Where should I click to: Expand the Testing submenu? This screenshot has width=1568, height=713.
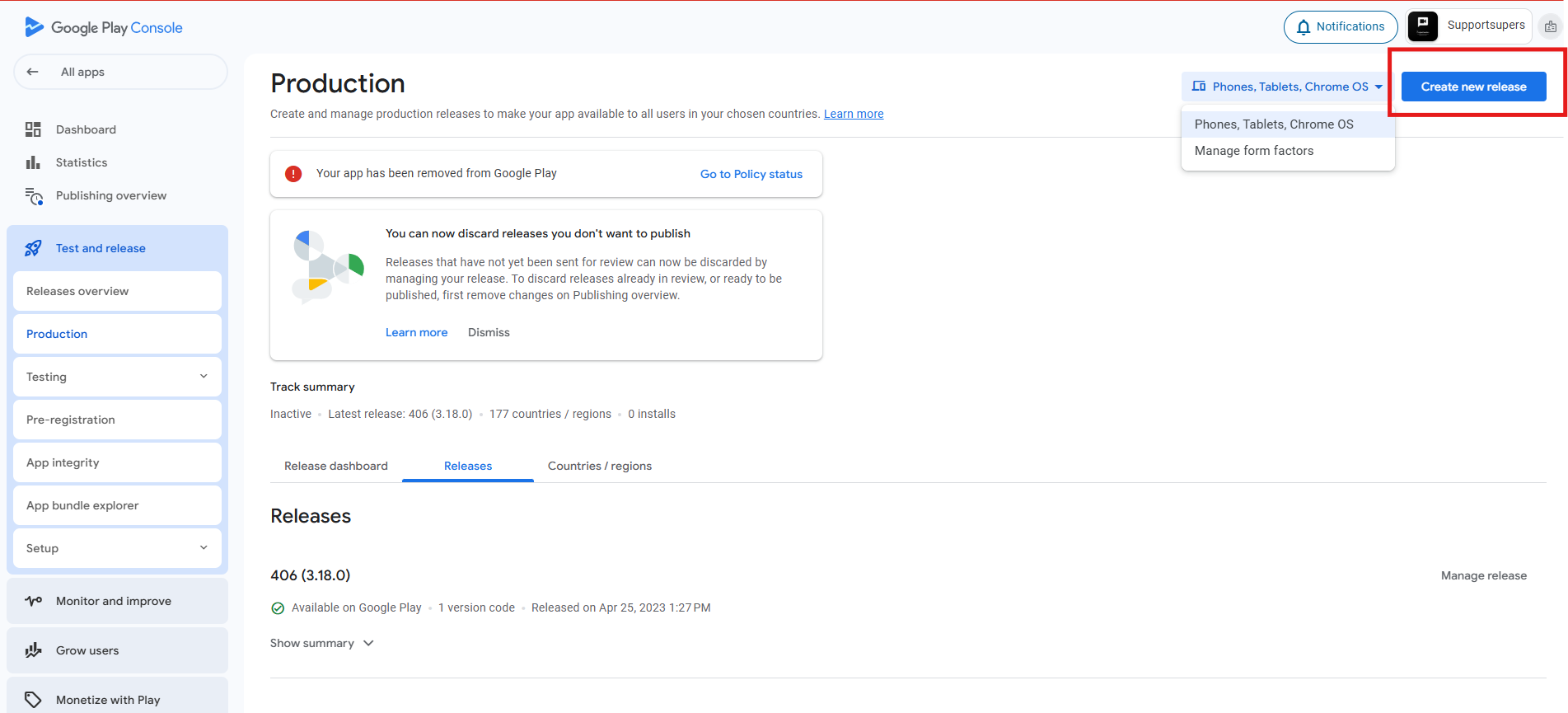pyautogui.click(x=204, y=377)
